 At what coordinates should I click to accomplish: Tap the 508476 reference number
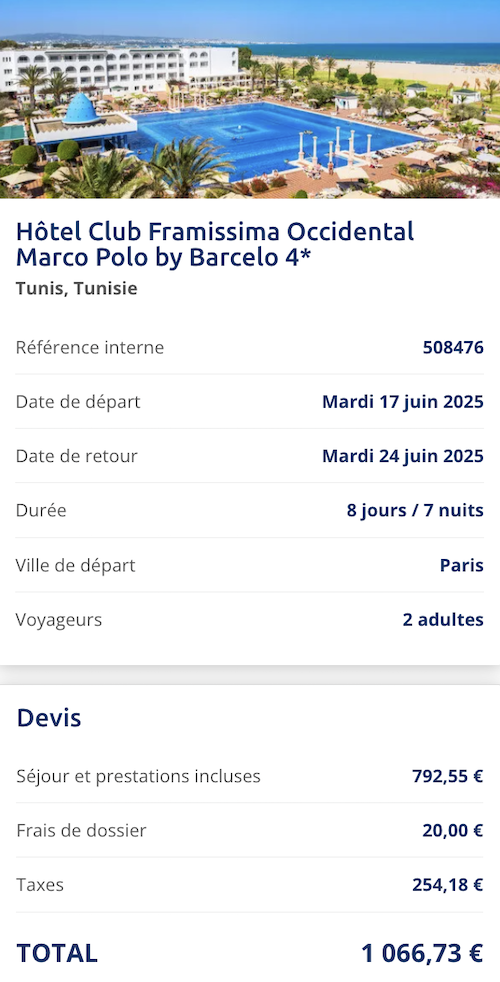point(453,348)
